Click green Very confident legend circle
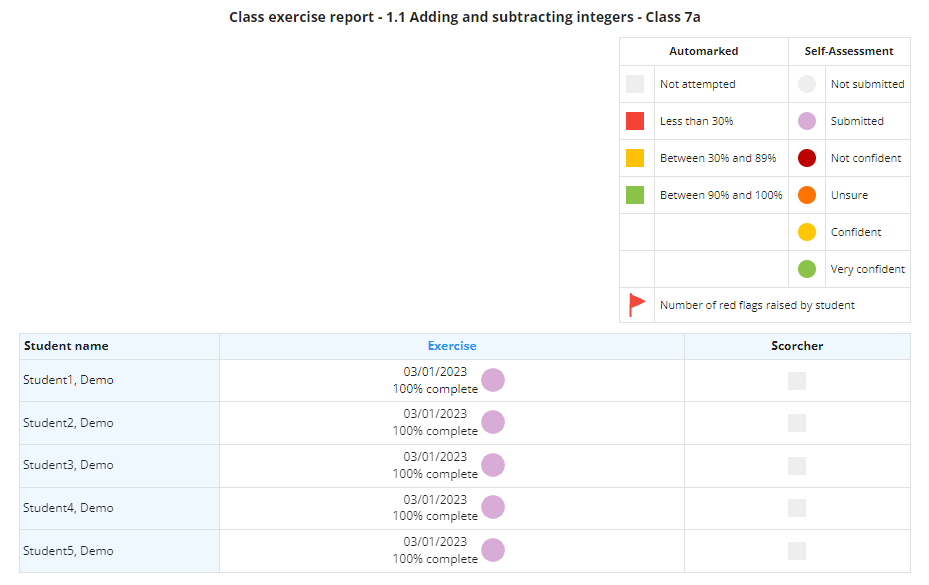 click(x=807, y=269)
